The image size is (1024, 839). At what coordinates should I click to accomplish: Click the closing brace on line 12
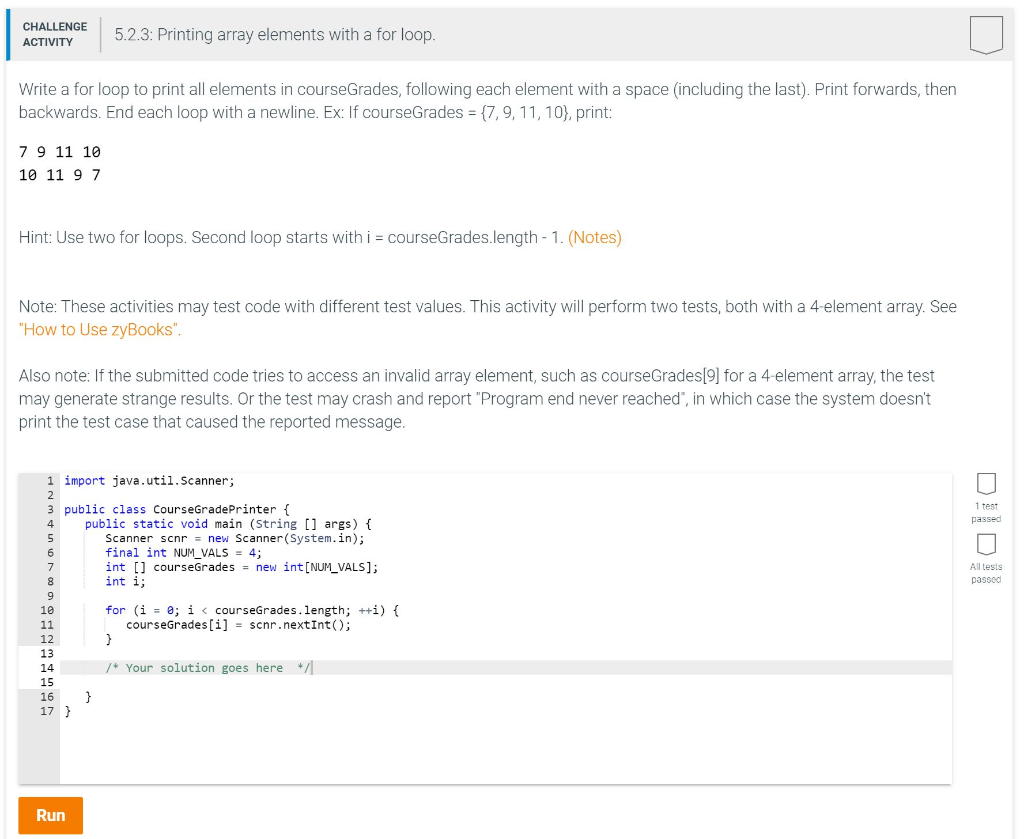tap(108, 639)
